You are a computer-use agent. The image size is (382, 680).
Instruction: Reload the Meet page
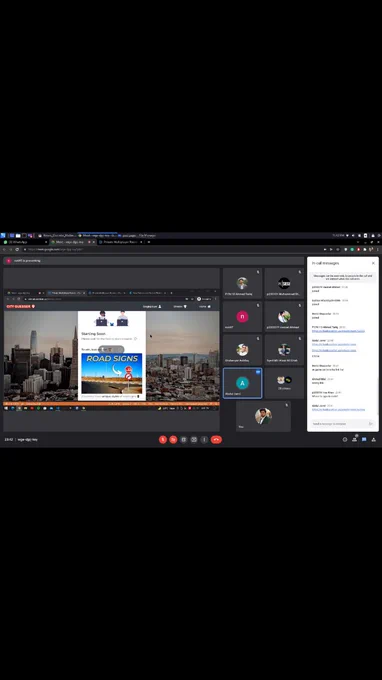(x=17, y=249)
